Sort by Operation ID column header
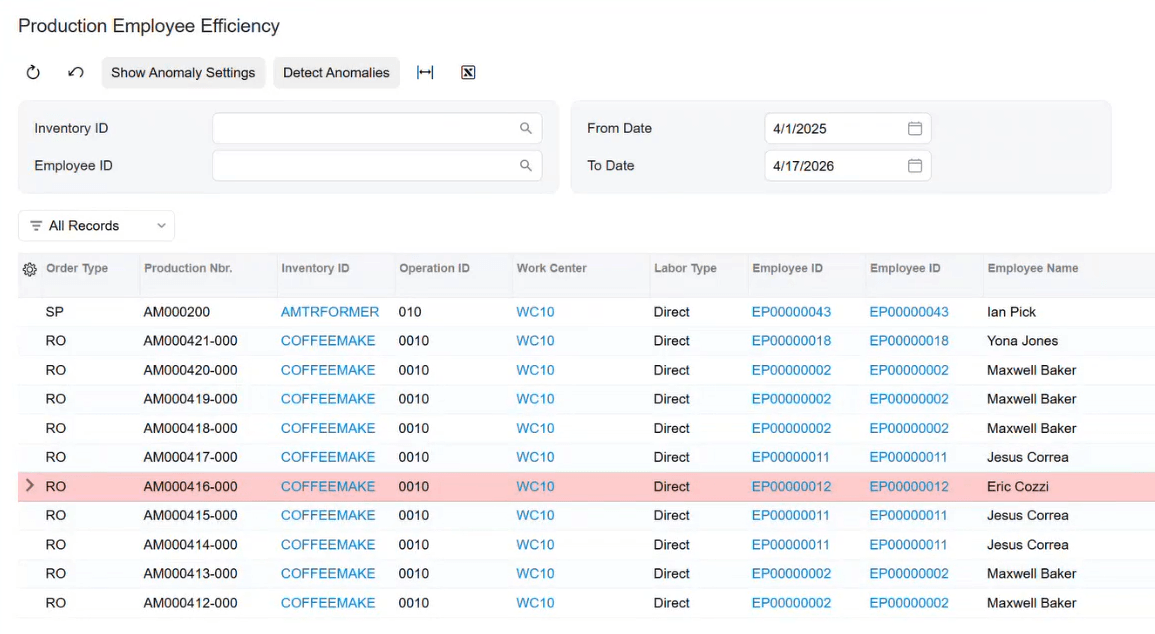The width and height of the screenshot is (1155, 634). (434, 268)
